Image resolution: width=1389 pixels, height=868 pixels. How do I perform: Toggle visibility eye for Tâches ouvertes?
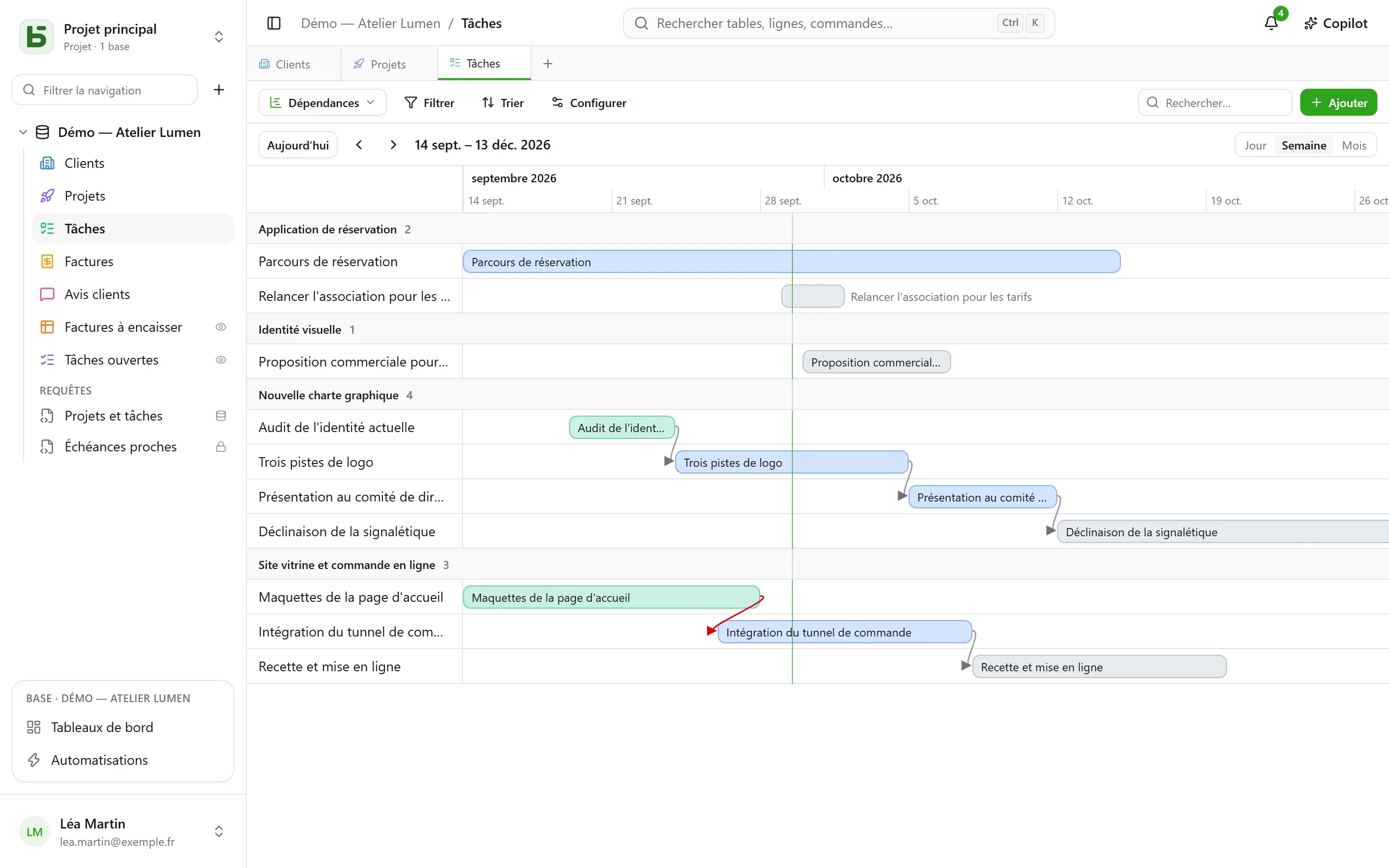[221, 359]
